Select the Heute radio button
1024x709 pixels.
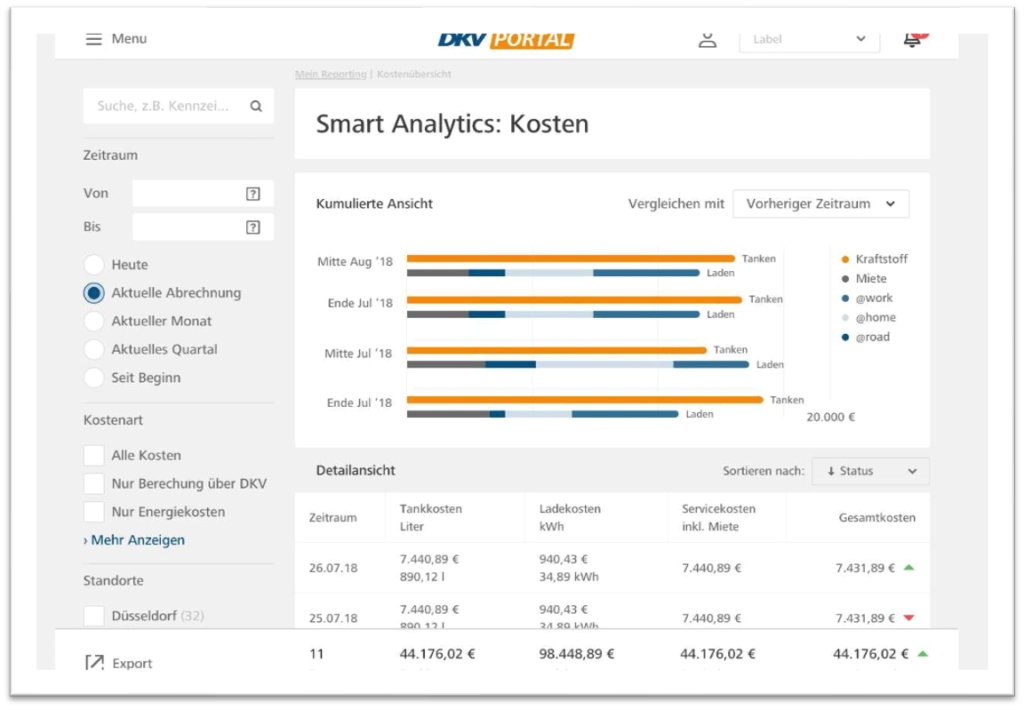point(93,265)
